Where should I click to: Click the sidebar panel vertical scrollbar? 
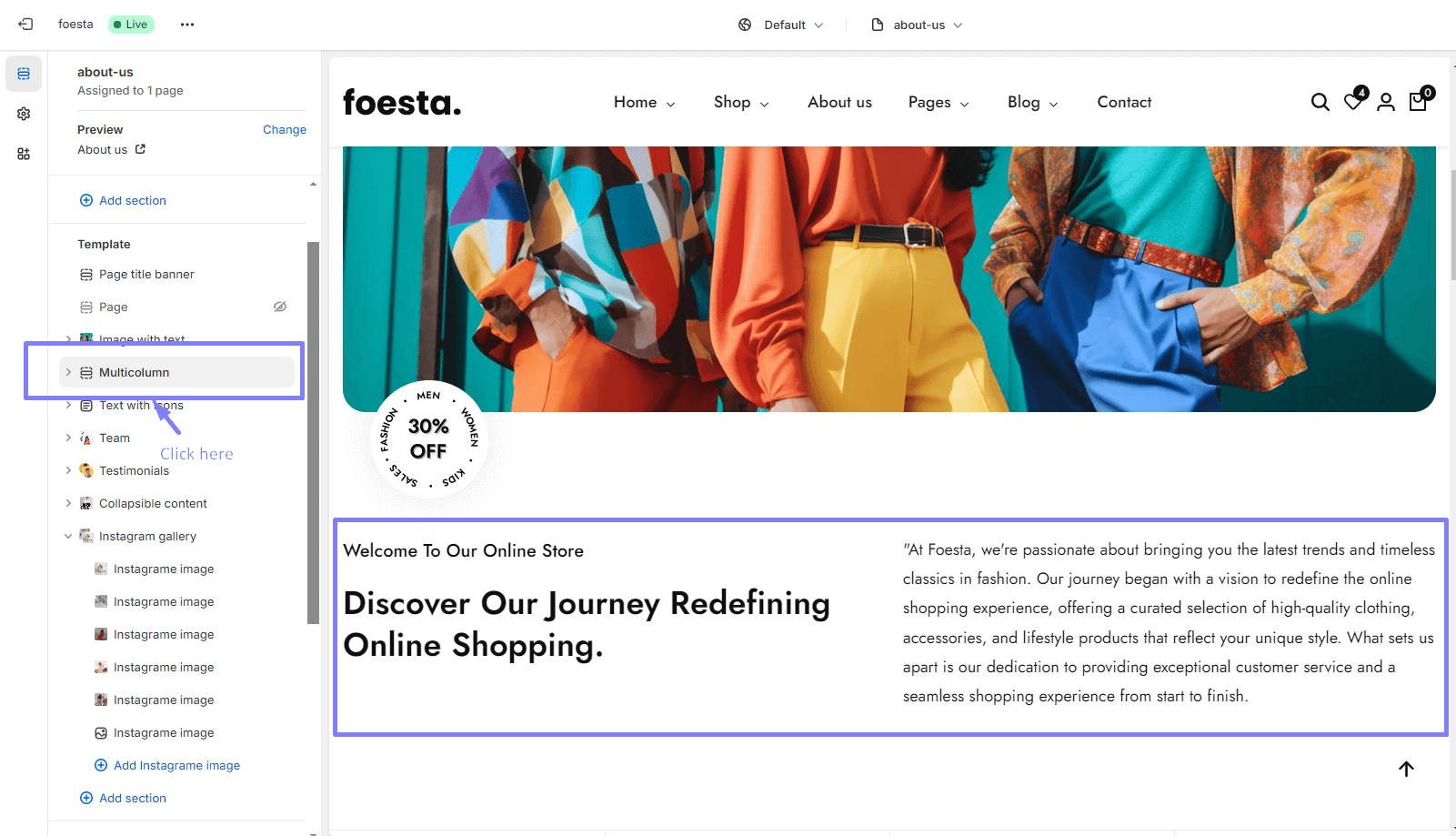pyautogui.click(x=313, y=433)
